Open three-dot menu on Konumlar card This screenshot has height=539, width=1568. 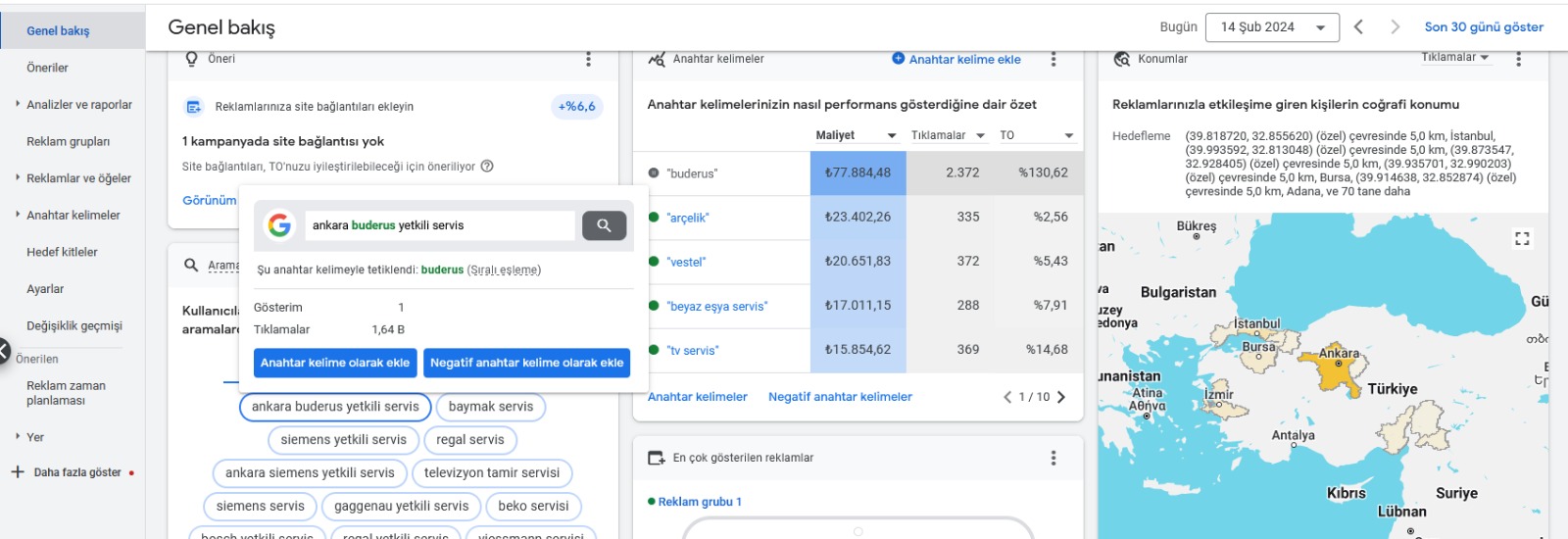pos(1518,59)
